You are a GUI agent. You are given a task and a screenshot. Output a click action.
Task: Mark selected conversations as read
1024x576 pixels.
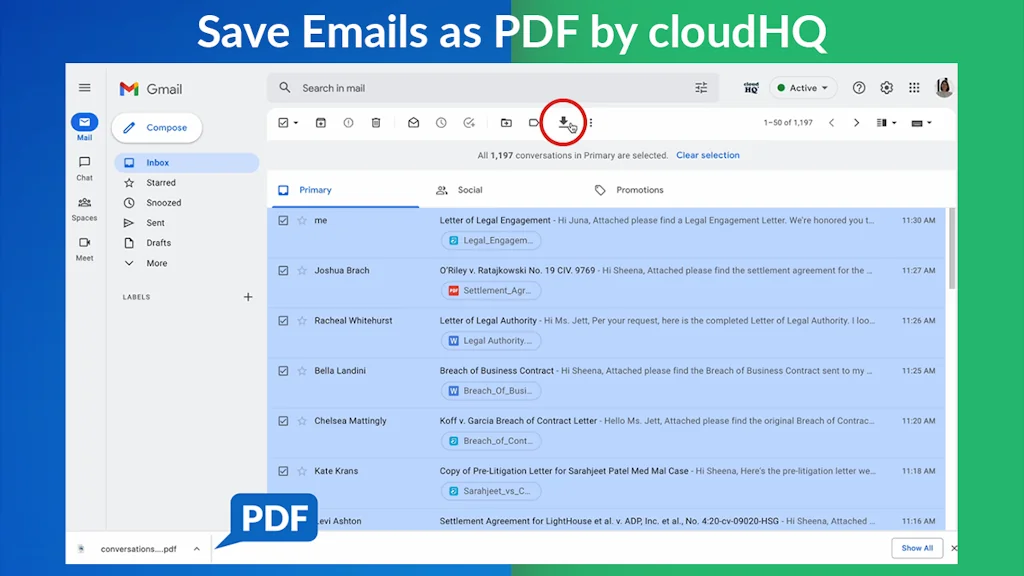(x=414, y=122)
